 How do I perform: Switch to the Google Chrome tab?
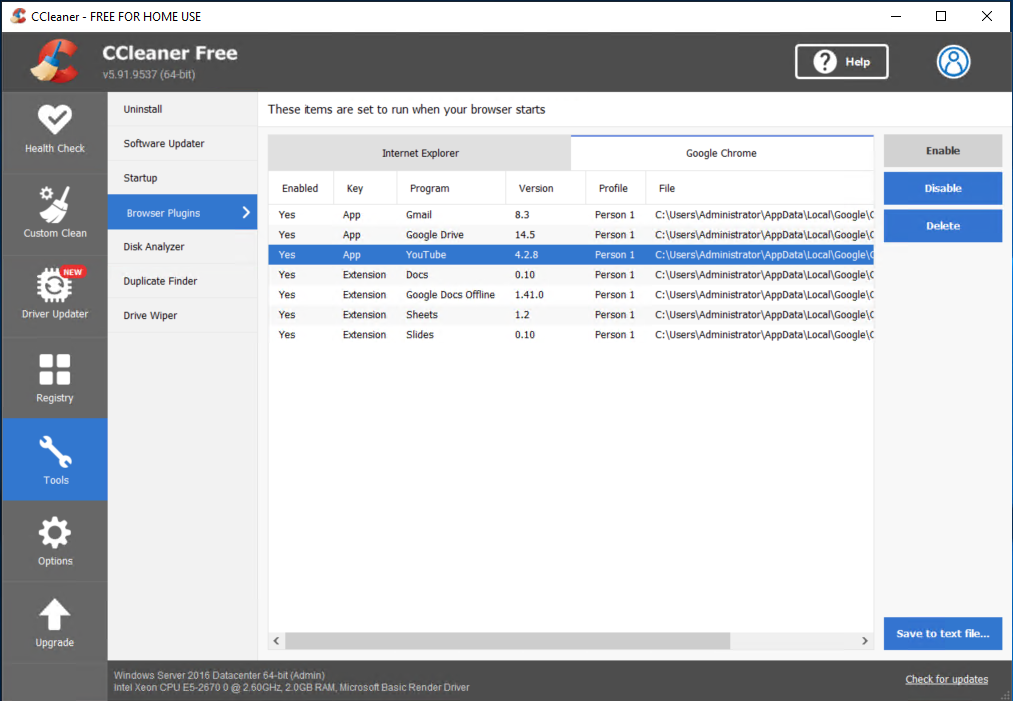pyautogui.click(x=722, y=153)
